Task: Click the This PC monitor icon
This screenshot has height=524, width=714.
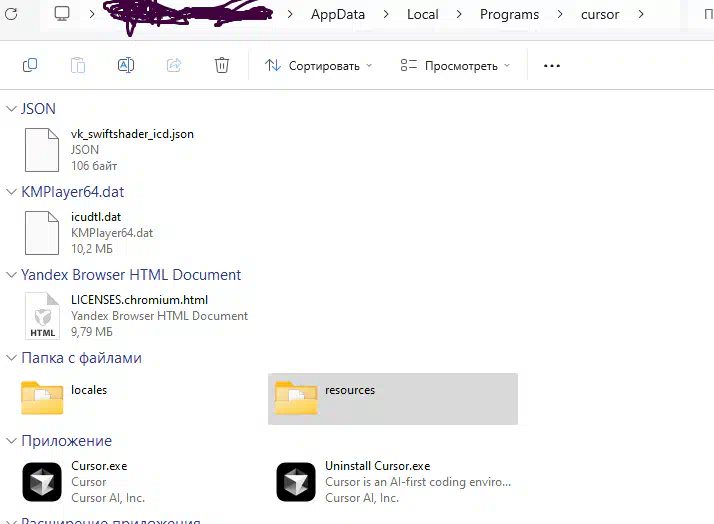Action: coord(62,14)
